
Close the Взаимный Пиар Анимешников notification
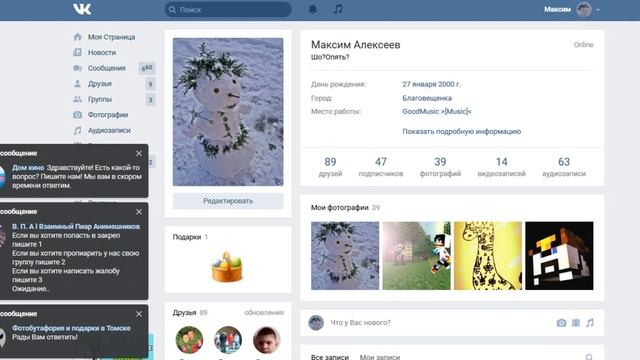click(x=139, y=212)
